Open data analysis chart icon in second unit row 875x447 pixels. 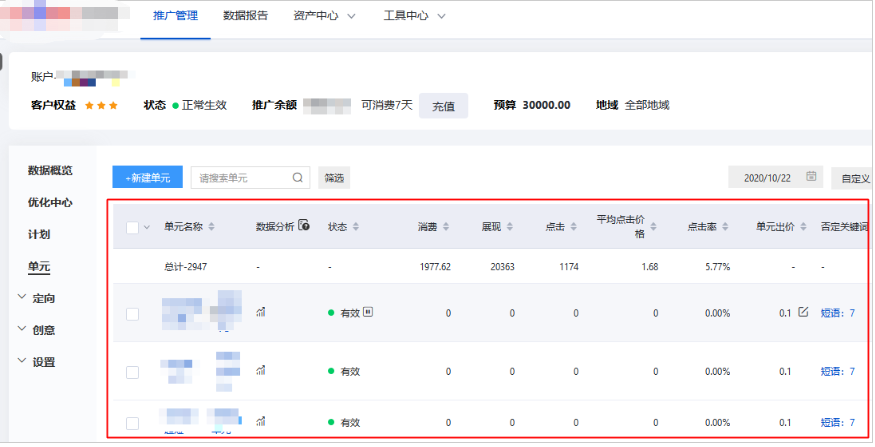coord(261,370)
